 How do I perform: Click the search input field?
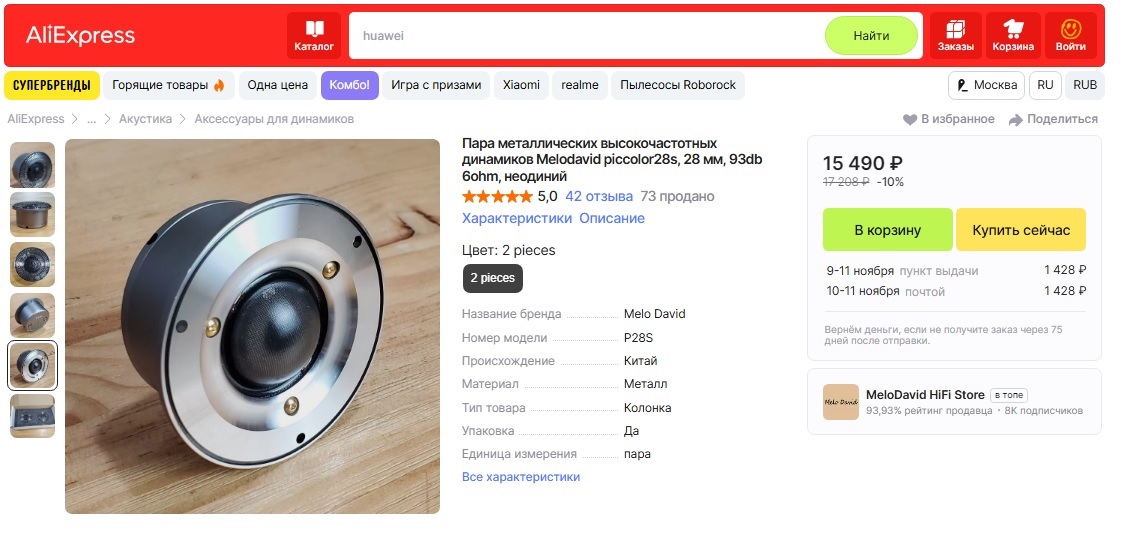(x=585, y=36)
